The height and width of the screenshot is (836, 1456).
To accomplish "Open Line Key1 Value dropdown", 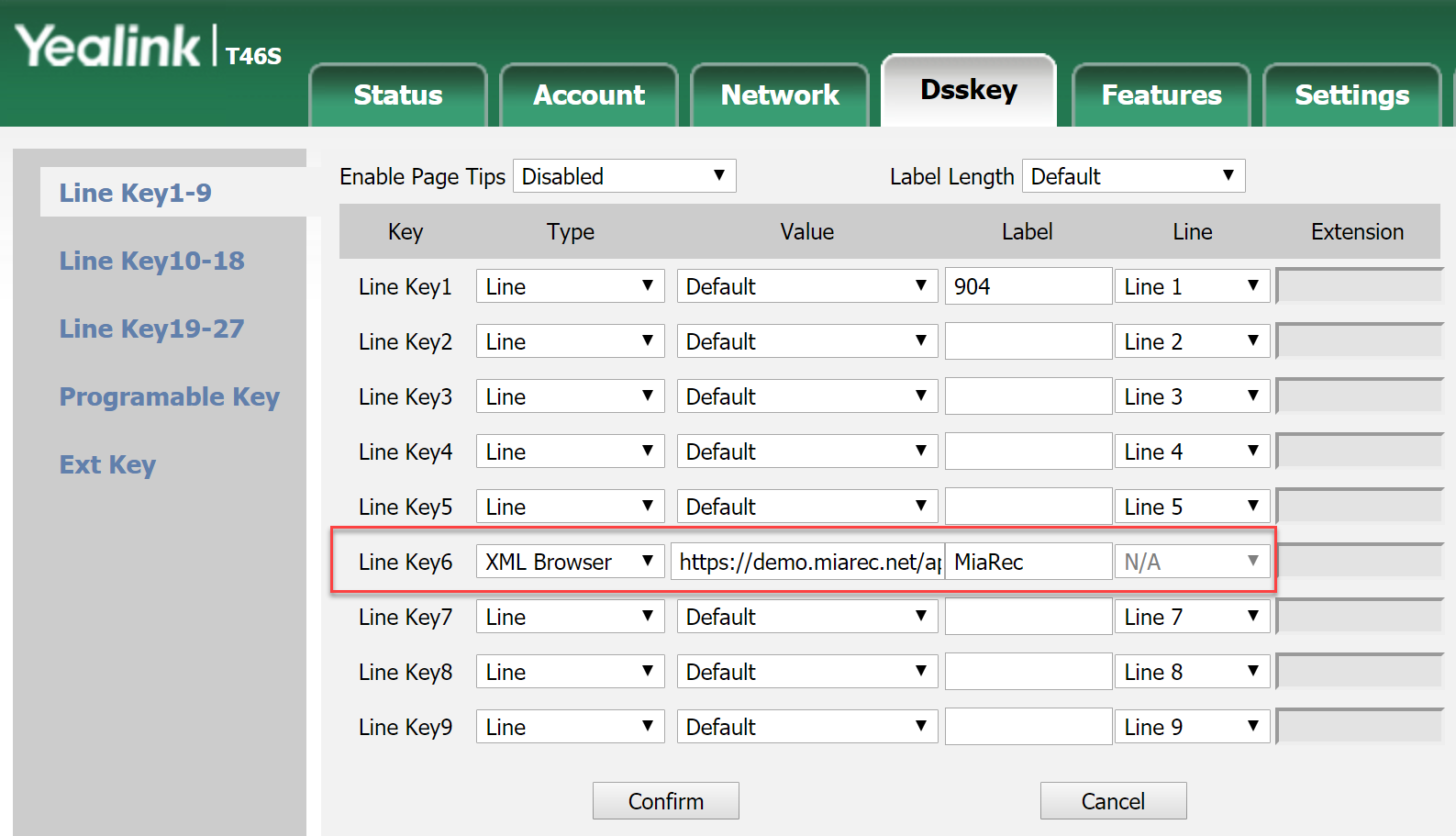I will [807, 286].
